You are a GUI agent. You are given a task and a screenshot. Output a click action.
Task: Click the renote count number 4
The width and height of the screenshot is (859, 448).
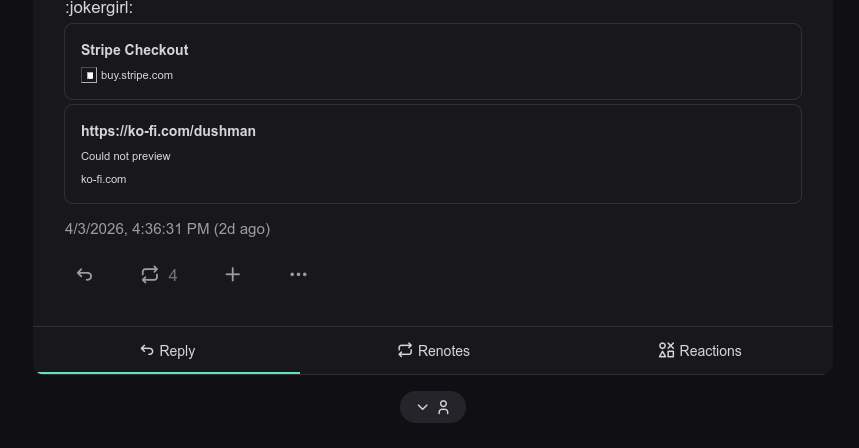pyautogui.click(x=173, y=275)
